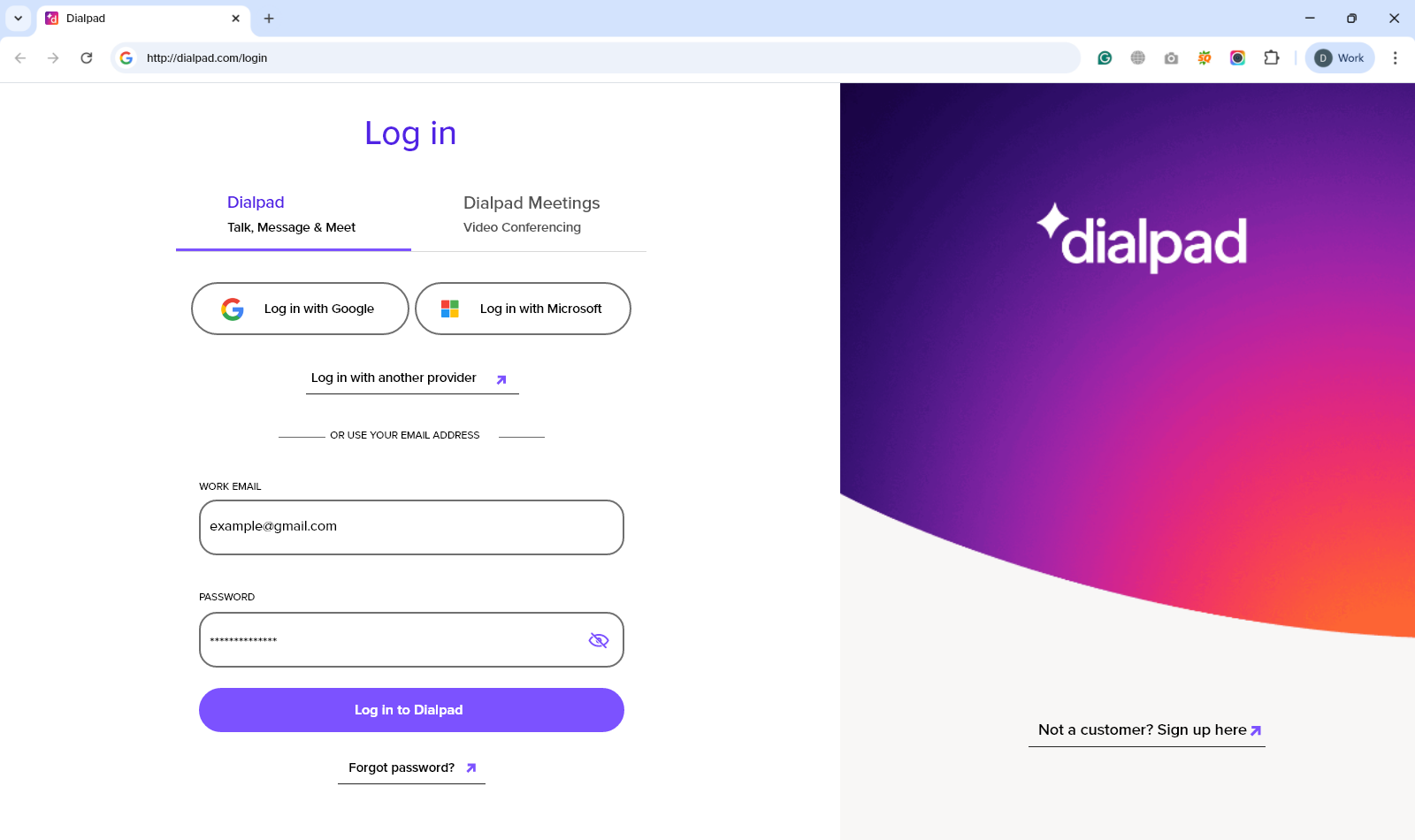1415x840 pixels.
Task: Open a new tab with plus button
Action: pos(269,19)
